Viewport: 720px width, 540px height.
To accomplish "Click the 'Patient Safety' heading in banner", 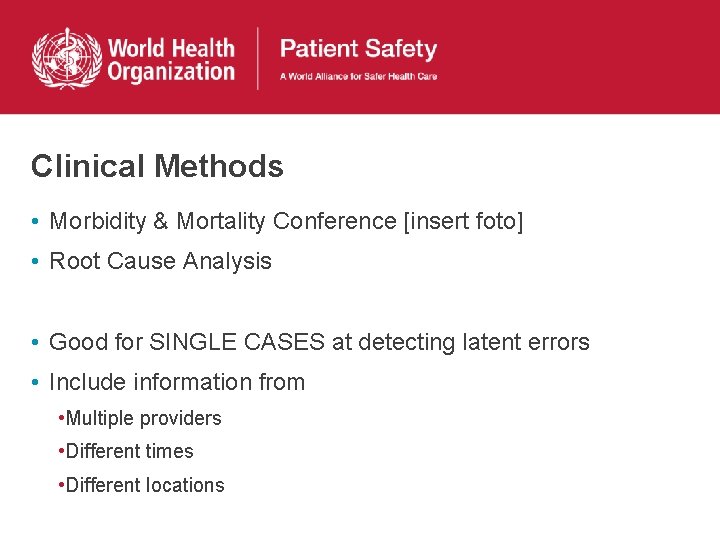I will coord(358,49).
